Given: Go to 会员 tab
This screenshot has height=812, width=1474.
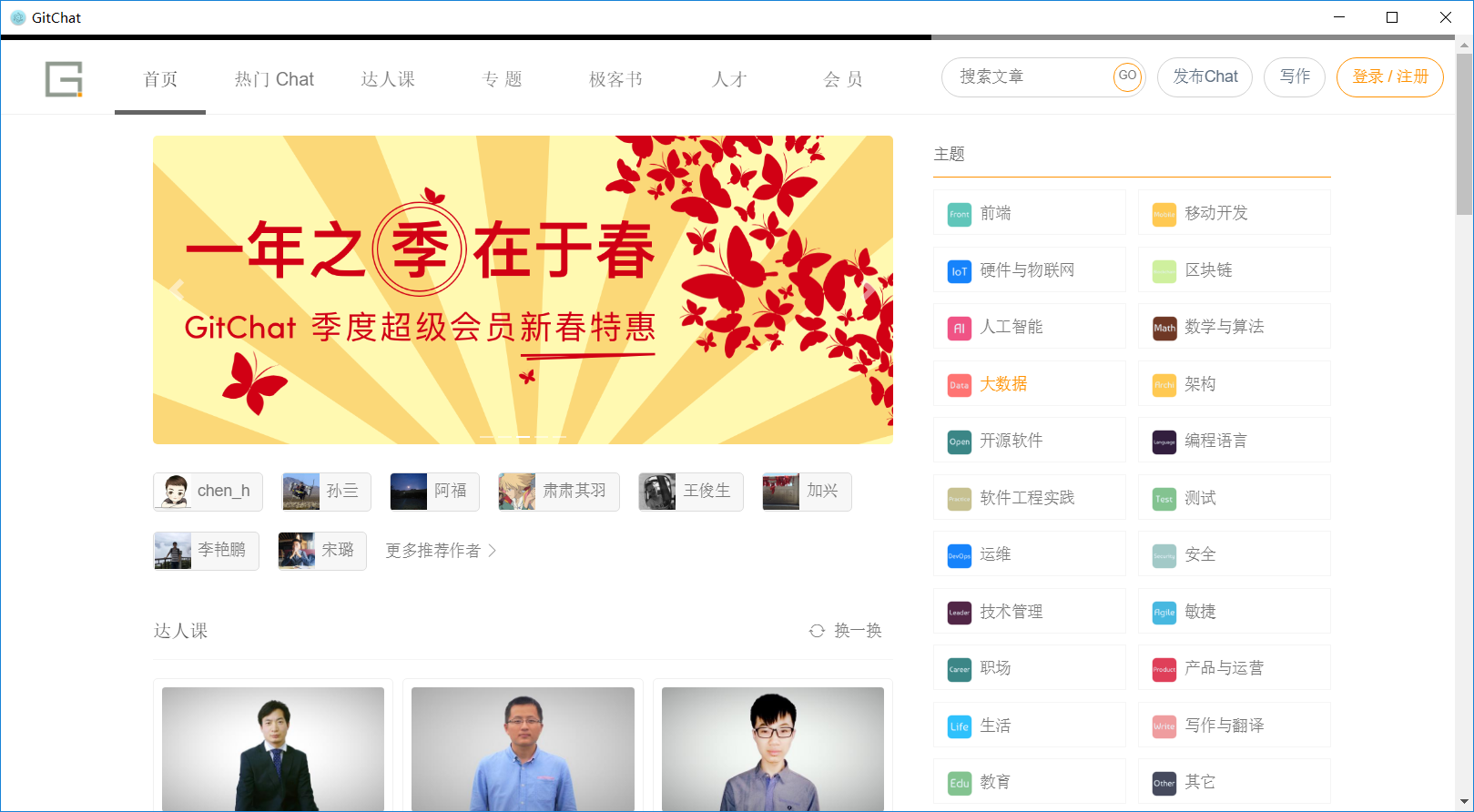Looking at the screenshot, I should 843,79.
